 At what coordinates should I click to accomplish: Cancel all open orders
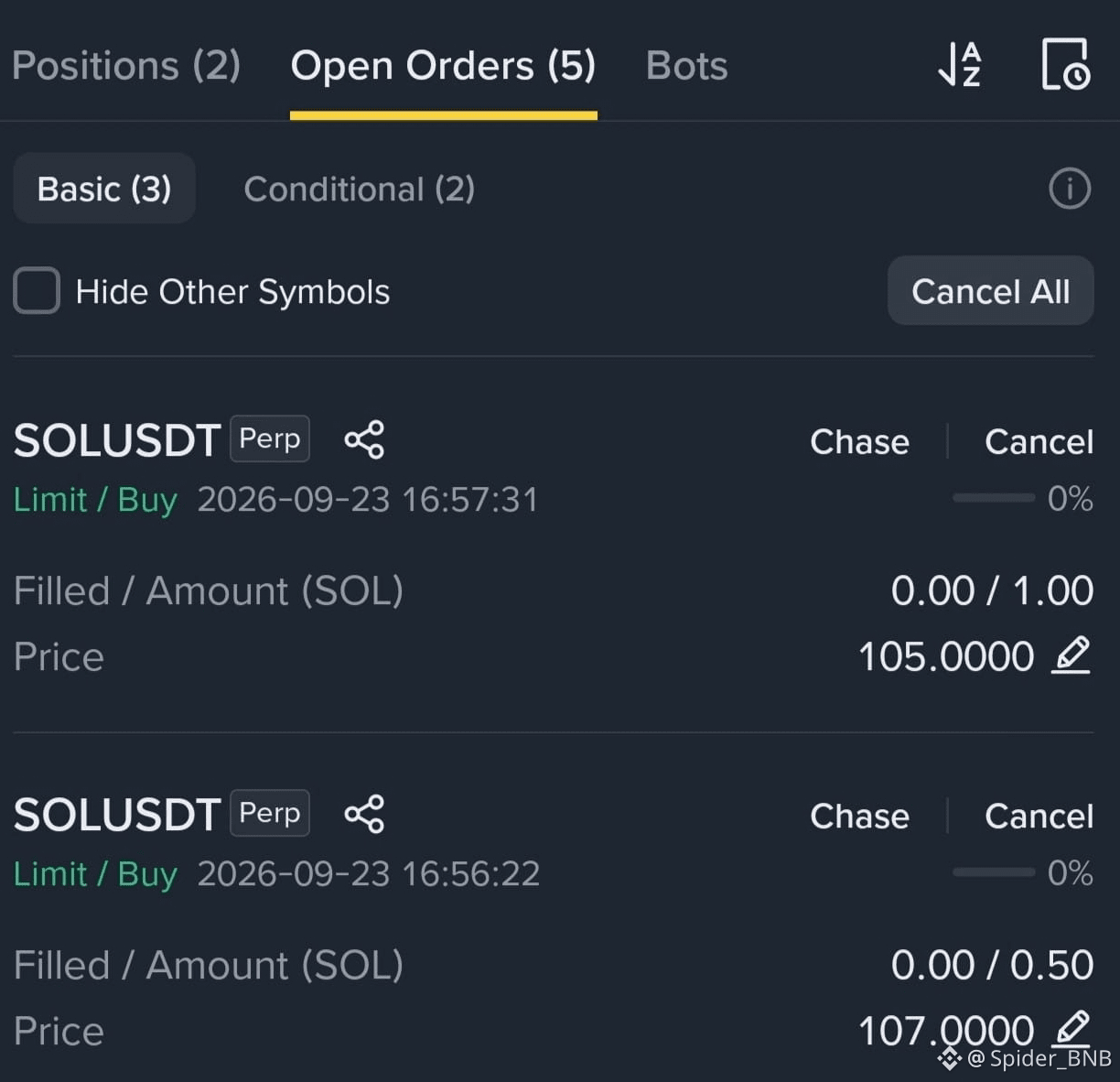tap(990, 291)
